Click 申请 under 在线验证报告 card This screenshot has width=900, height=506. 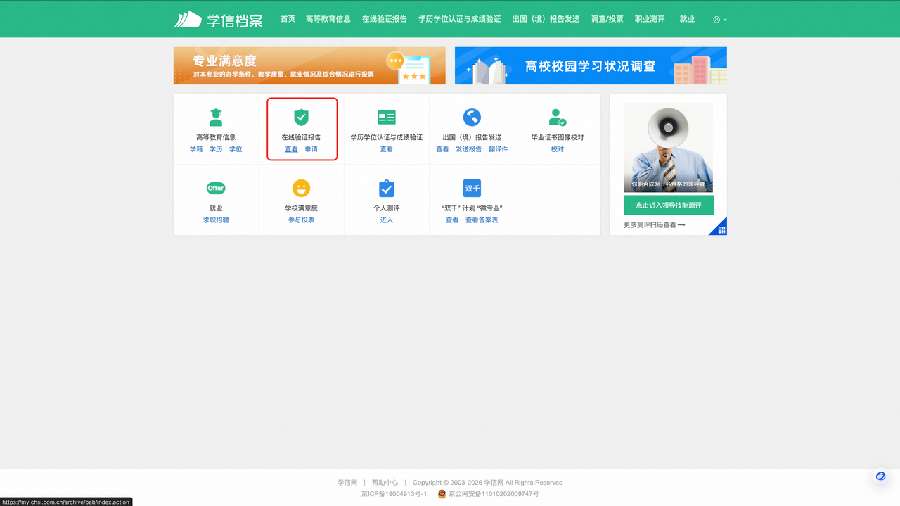(311, 149)
